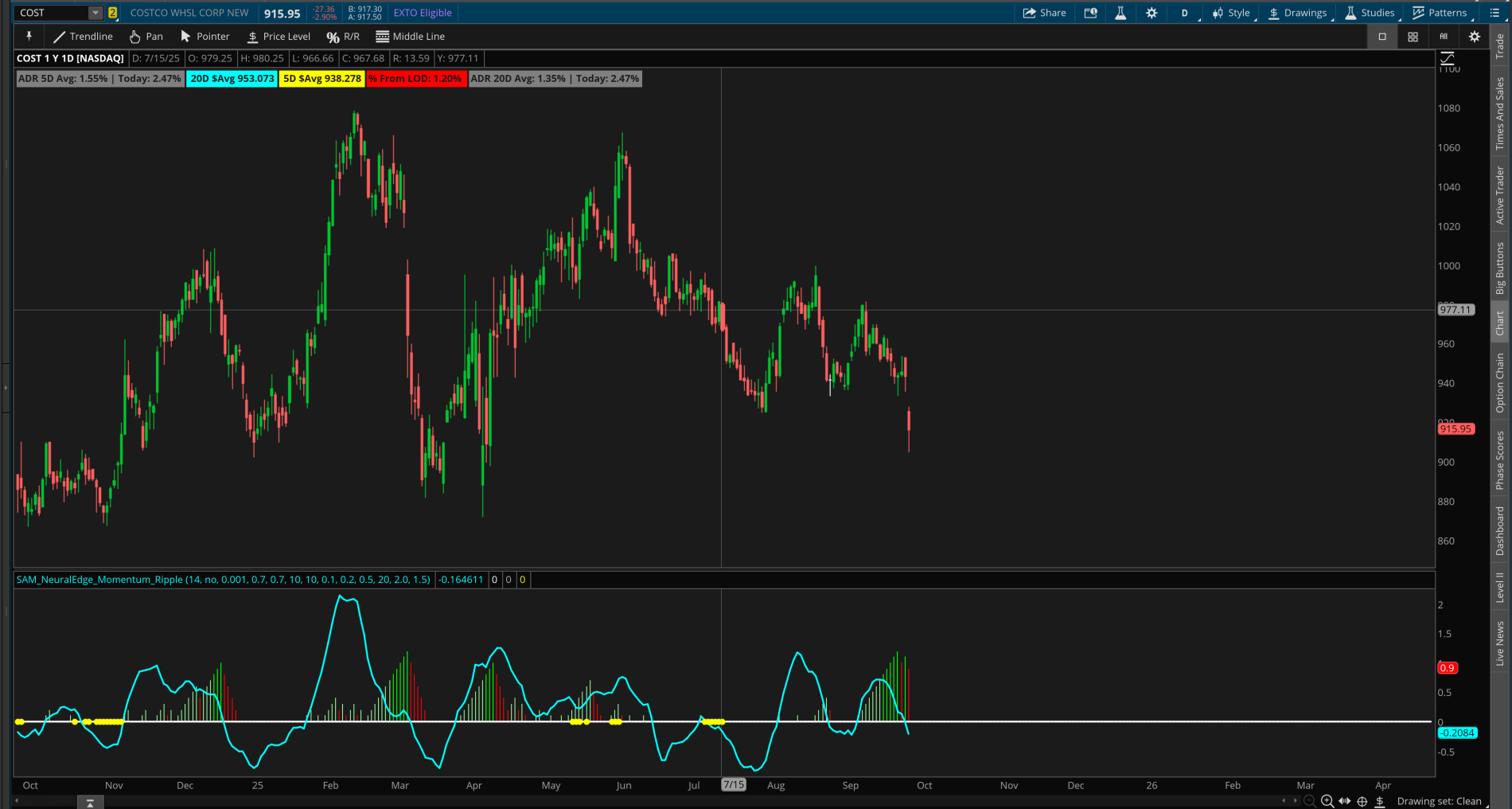Viewport: 1512px width, 809px height.
Task: Click the flask icon next to Share
Action: pyautogui.click(x=1120, y=13)
